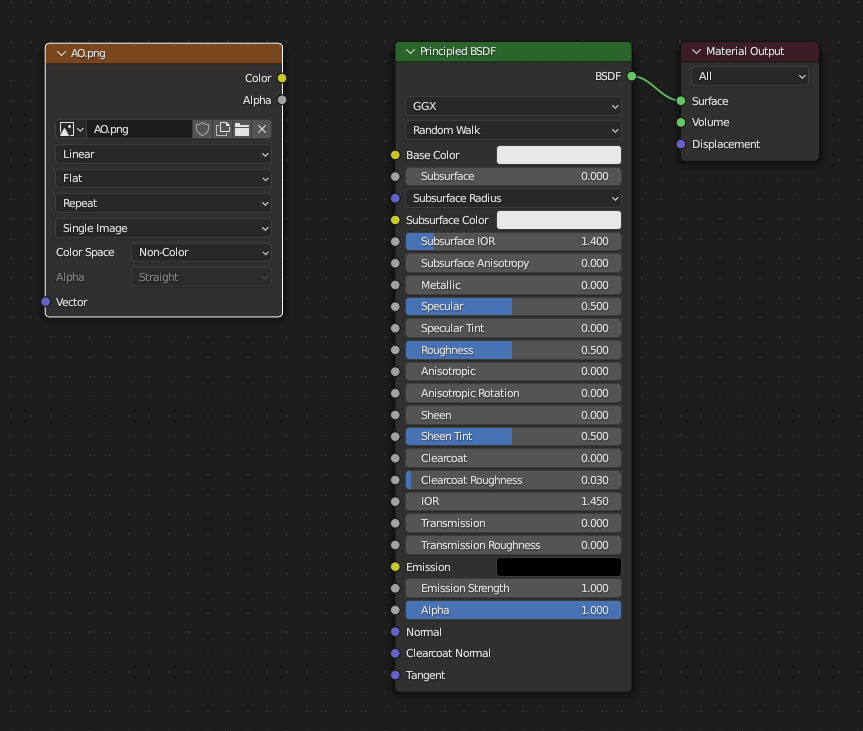
Task: Click the Emission Strength field
Action: click(x=514, y=588)
